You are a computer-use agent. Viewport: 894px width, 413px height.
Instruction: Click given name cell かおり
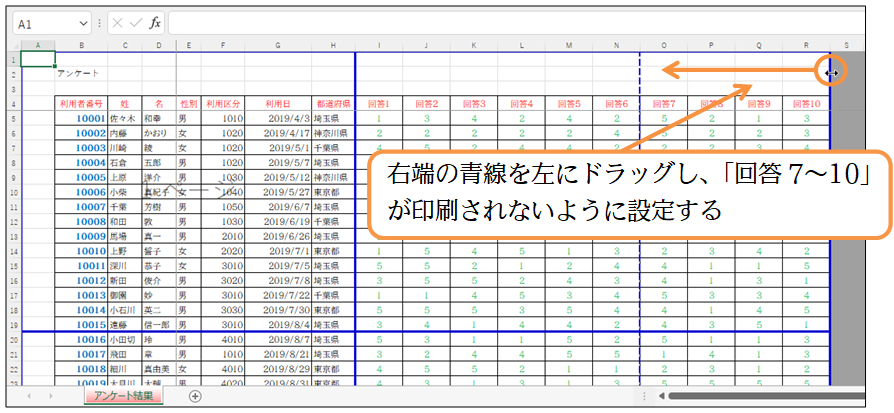pos(159,133)
